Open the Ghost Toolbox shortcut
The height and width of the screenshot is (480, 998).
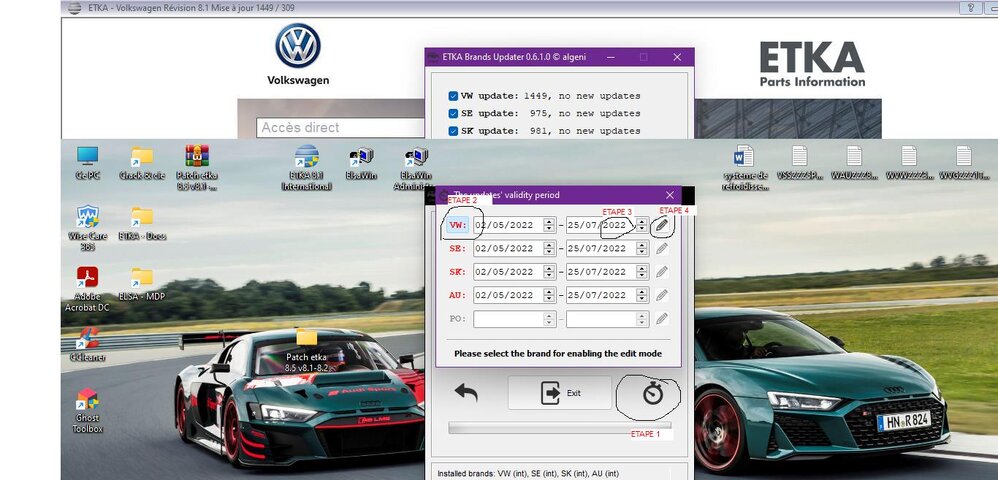click(87, 410)
